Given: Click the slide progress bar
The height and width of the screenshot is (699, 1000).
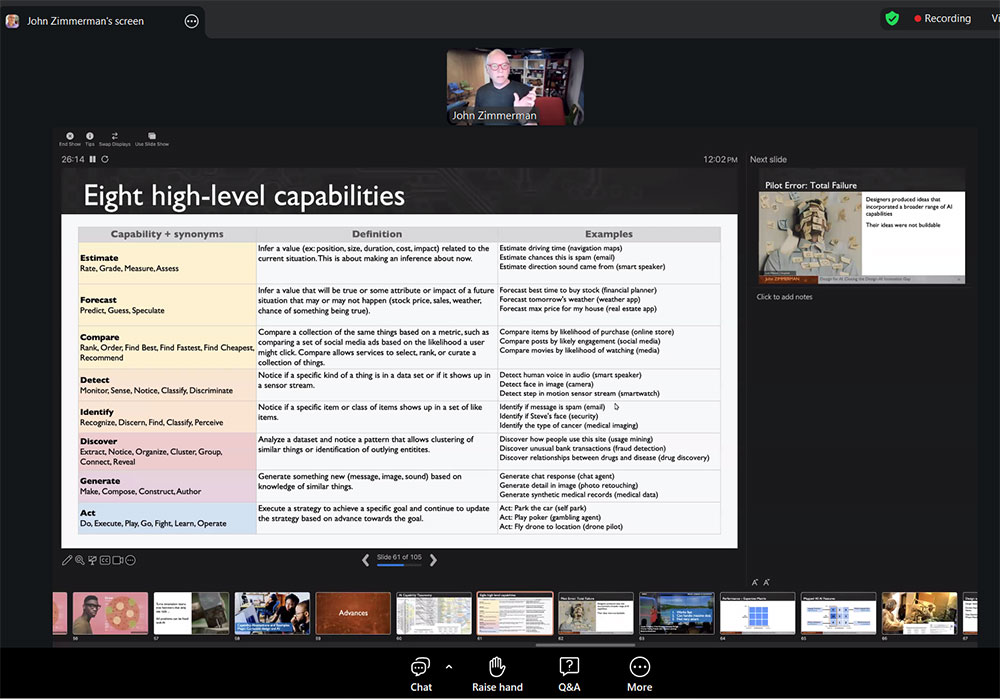Looking at the screenshot, I should 398,565.
